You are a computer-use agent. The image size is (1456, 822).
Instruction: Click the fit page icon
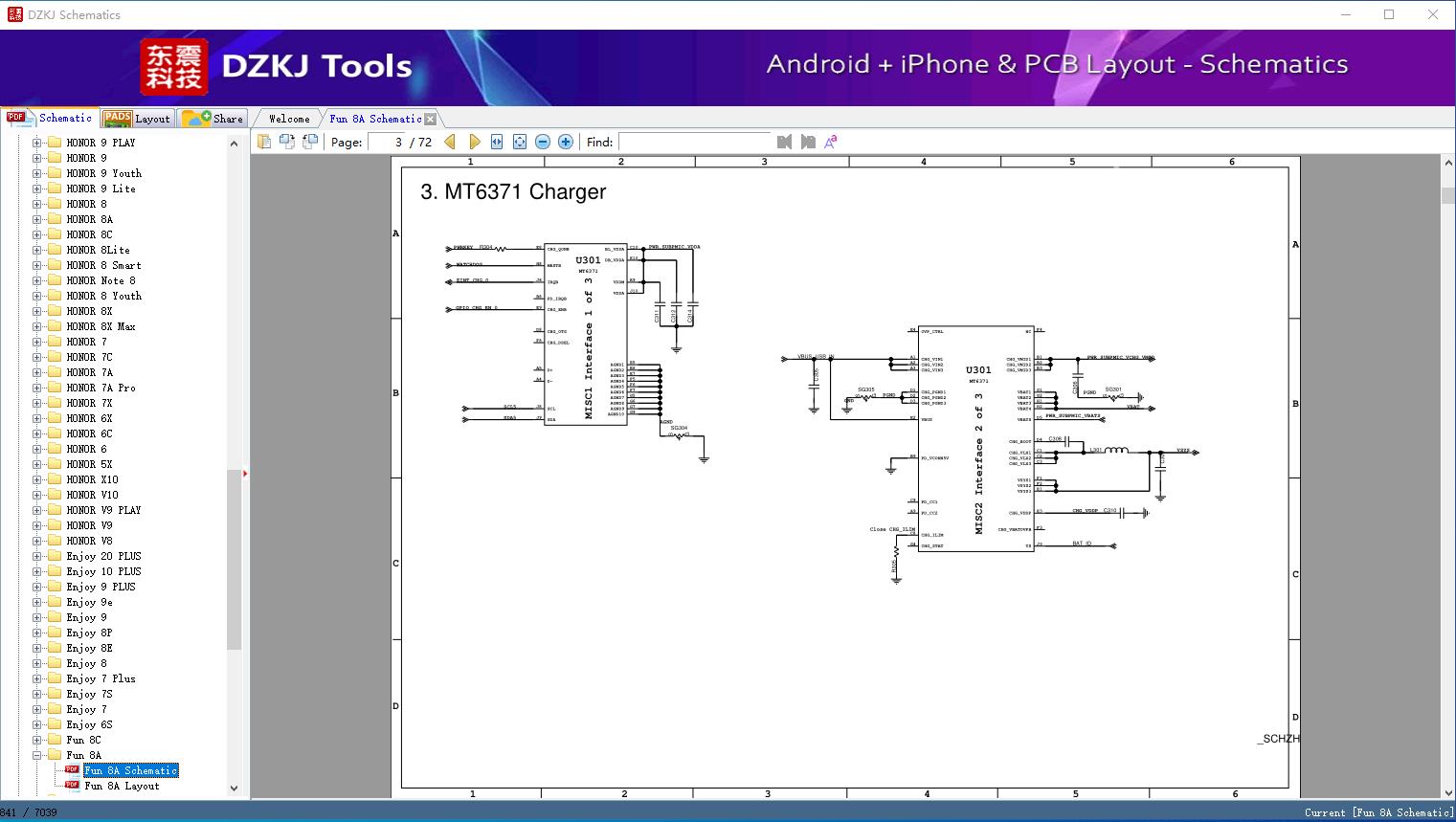coord(520,142)
